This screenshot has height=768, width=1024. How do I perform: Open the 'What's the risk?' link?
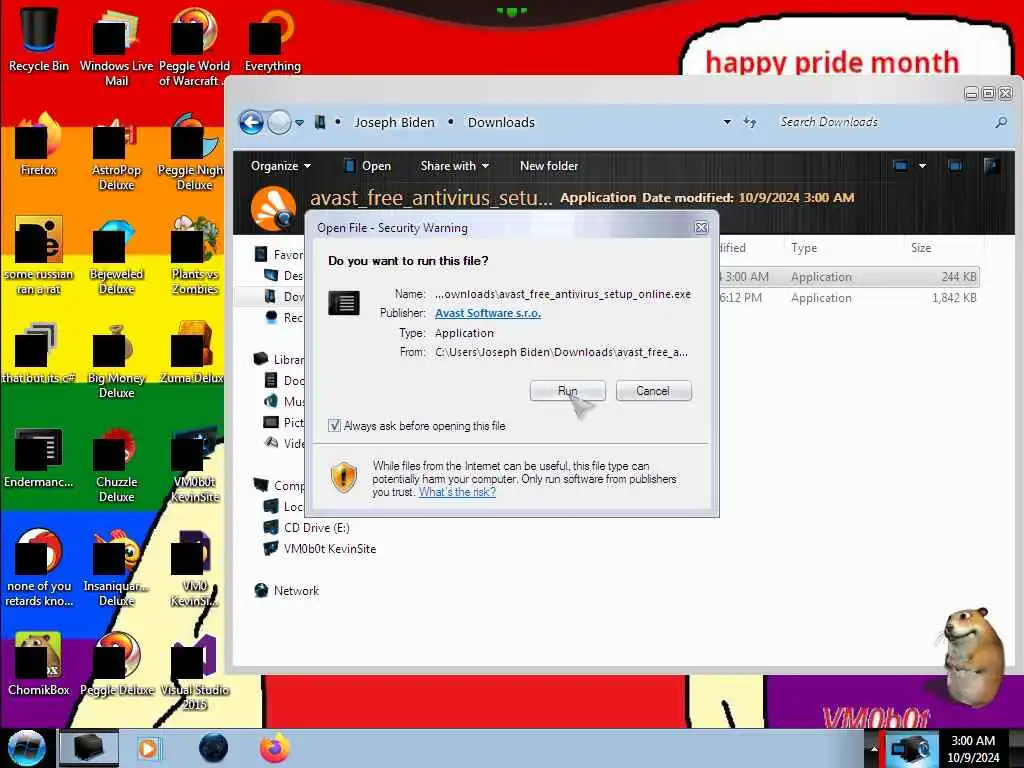coord(457,492)
